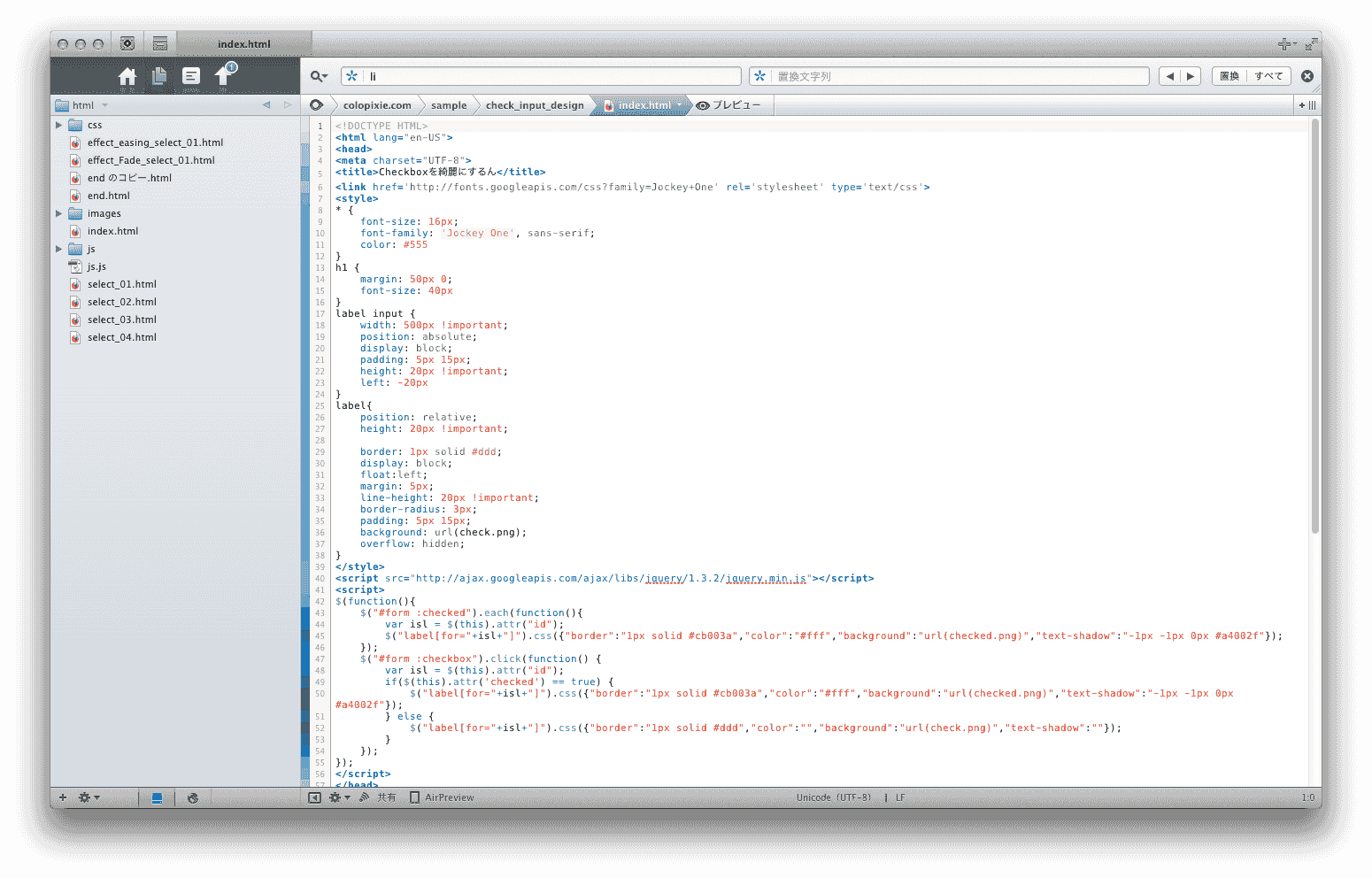Click the 置換 replace button
The width and height of the screenshot is (1372, 878).
click(x=1229, y=76)
